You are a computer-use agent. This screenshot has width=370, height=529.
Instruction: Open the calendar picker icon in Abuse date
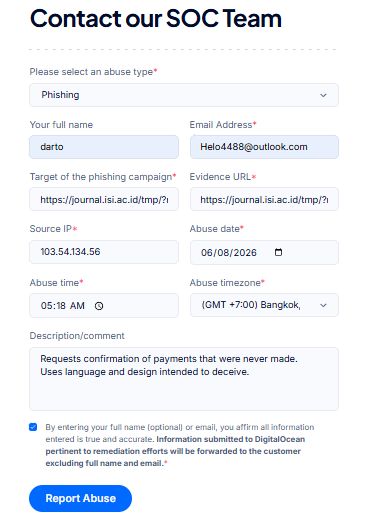pos(278,252)
